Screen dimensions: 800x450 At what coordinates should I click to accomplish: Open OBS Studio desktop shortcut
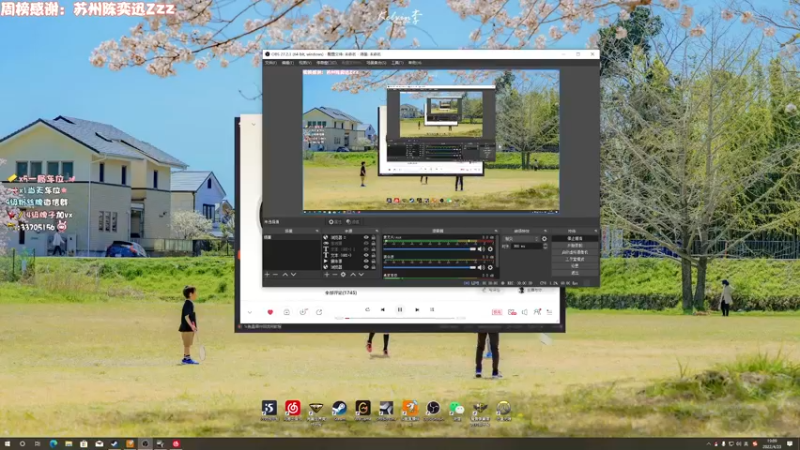pyautogui.click(x=433, y=408)
